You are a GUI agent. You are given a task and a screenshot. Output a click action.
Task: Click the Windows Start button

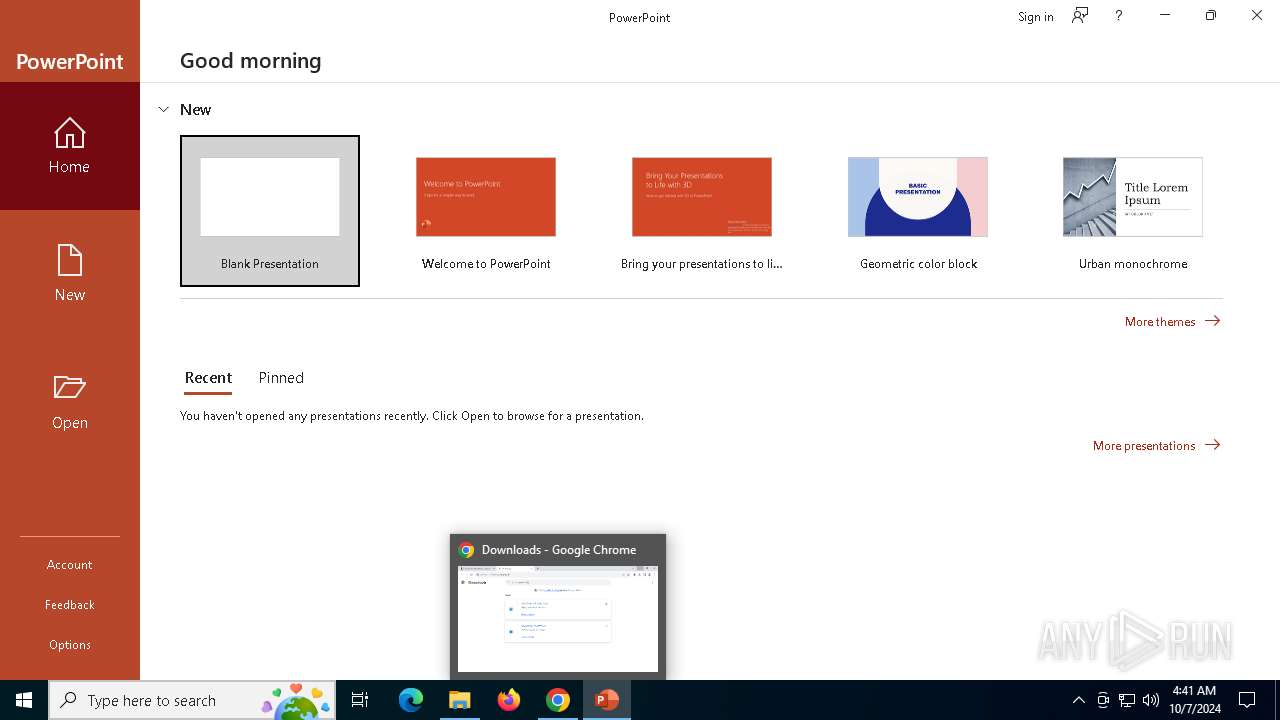(x=24, y=700)
